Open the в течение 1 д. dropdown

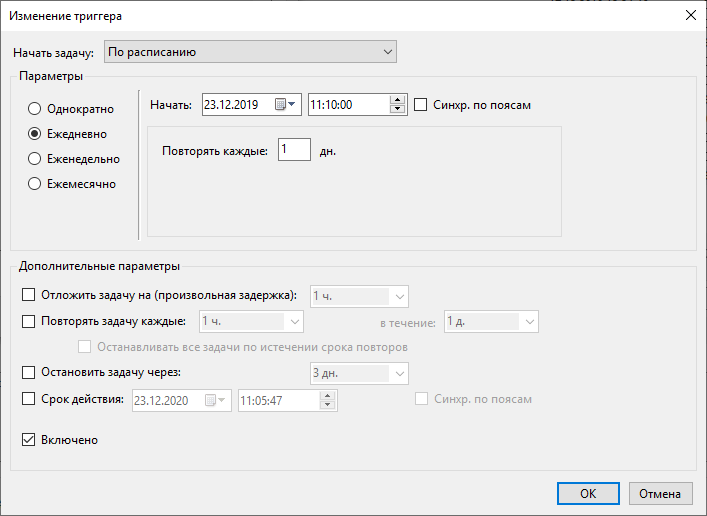pos(491,322)
